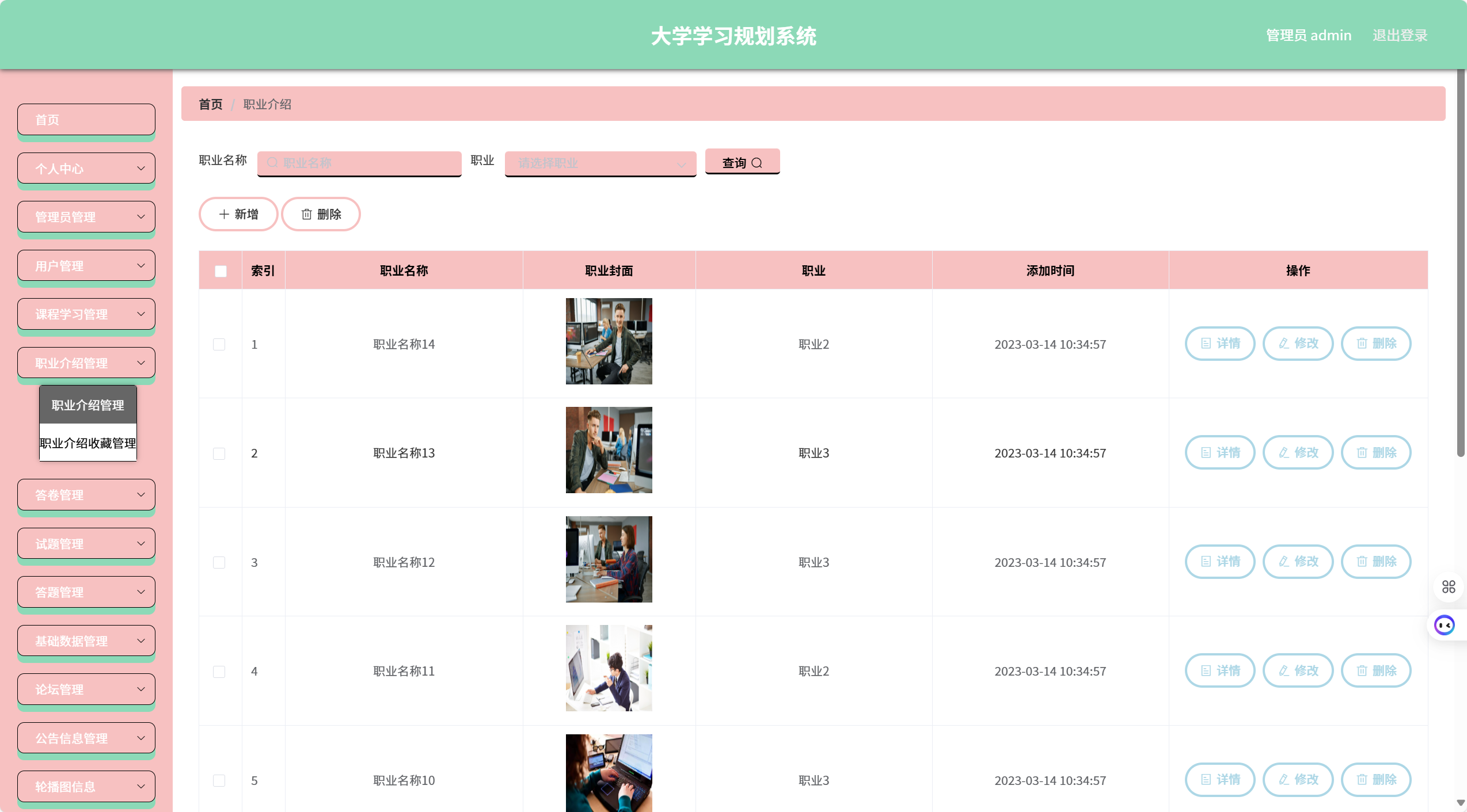Click the plus icon on 新增 button
The width and height of the screenshot is (1467, 812).
click(224, 214)
